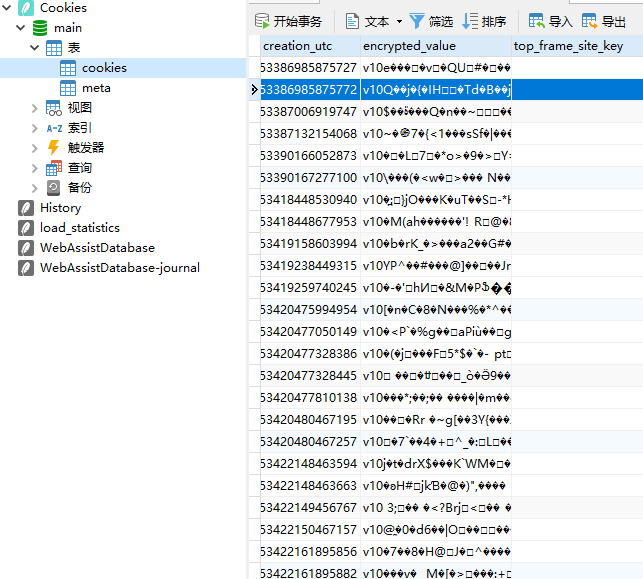Select the cookies table icon
Image resolution: width=643 pixels, height=579 pixels.
click(x=68, y=68)
